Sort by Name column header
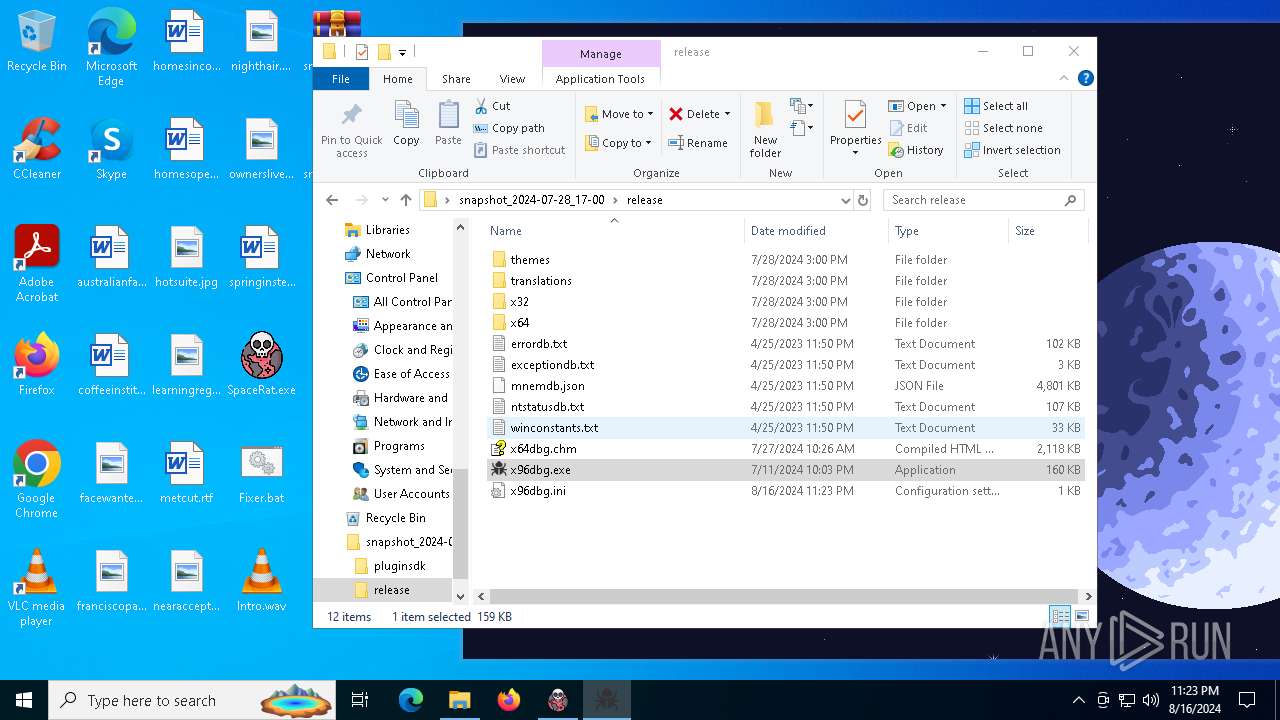The height and width of the screenshot is (720, 1280). (x=614, y=231)
